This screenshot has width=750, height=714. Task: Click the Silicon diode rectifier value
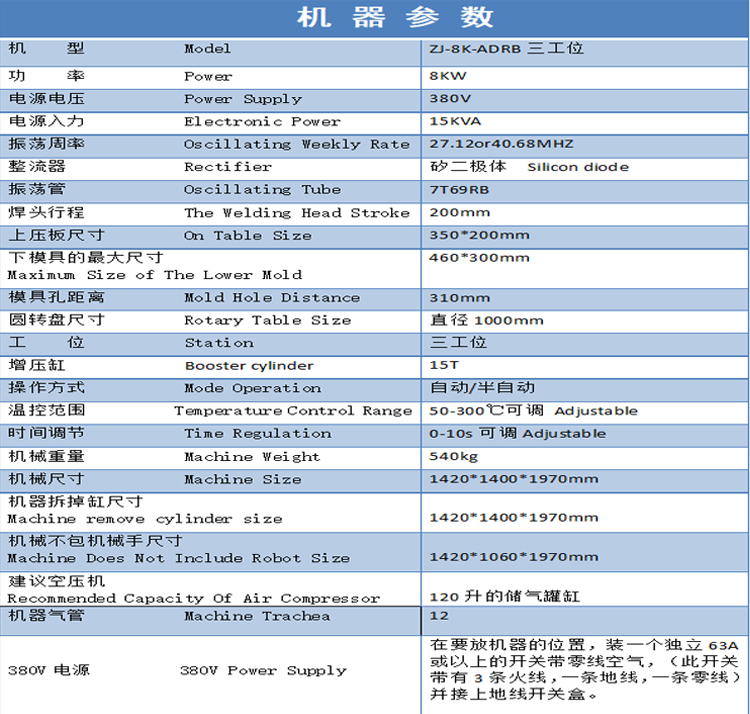click(x=578, y=167)
